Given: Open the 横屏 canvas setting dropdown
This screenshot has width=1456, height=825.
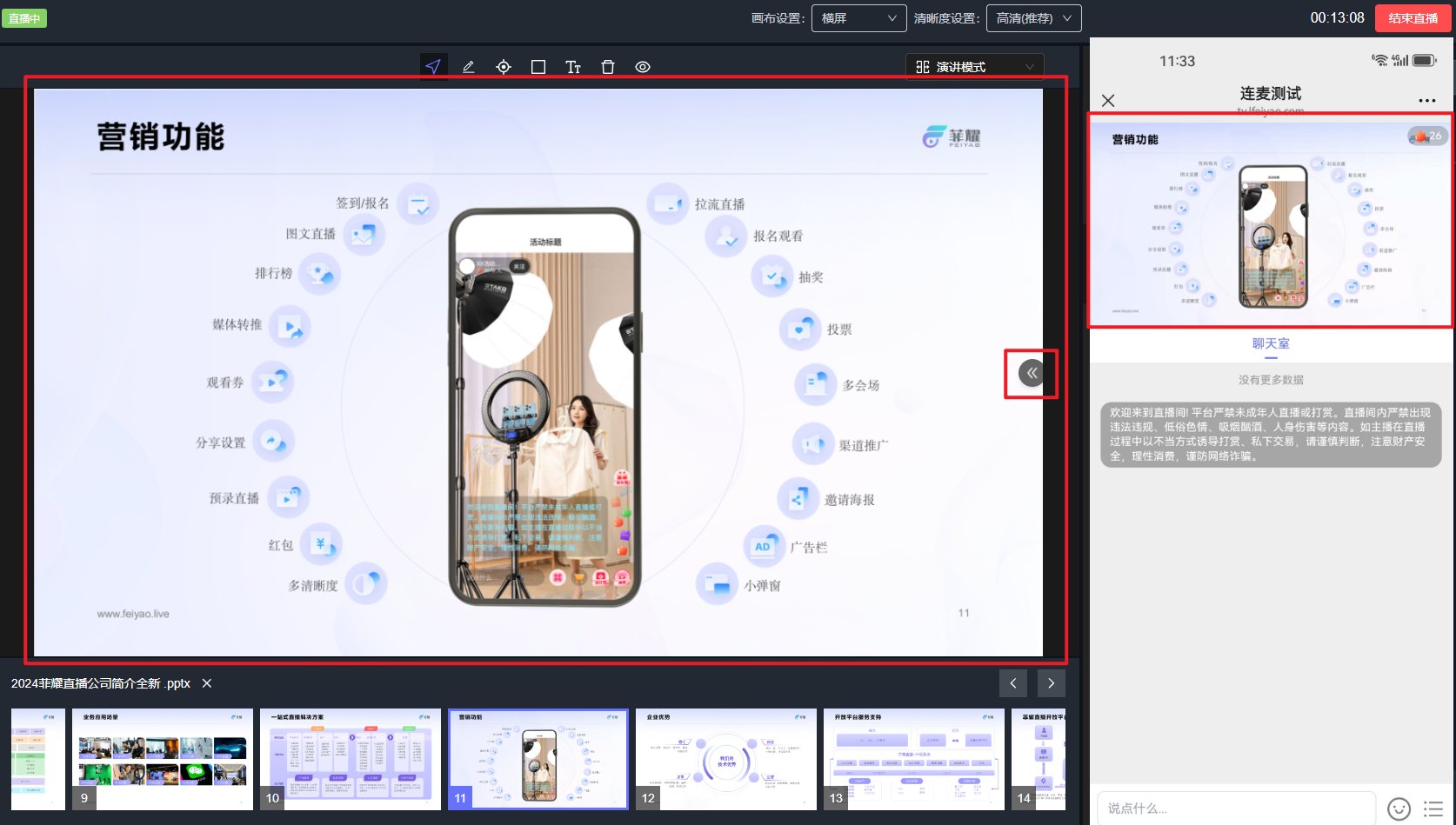Looking at the screenshot, I should coord(858,18).
